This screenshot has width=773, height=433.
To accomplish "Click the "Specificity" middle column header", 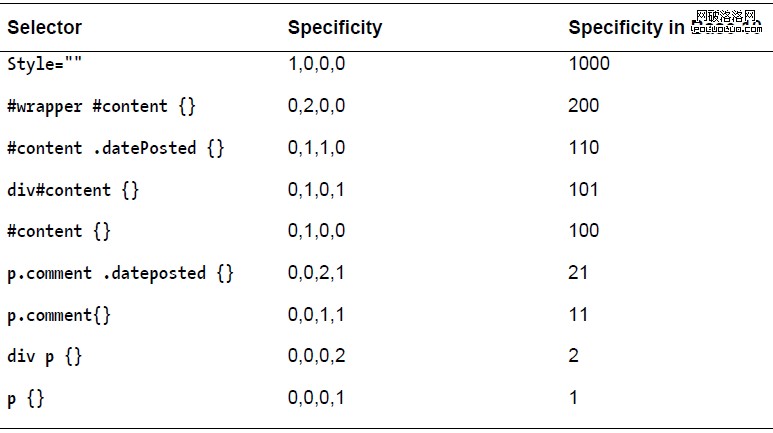I will [x=335, y=28].
